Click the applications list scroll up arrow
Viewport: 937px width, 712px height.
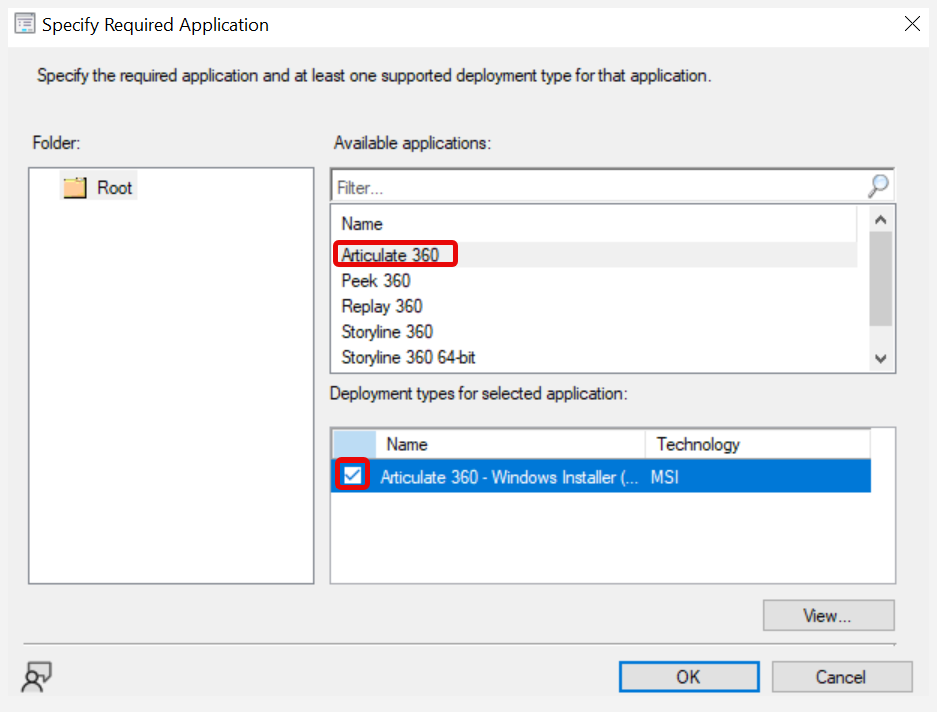click(880, 219)
